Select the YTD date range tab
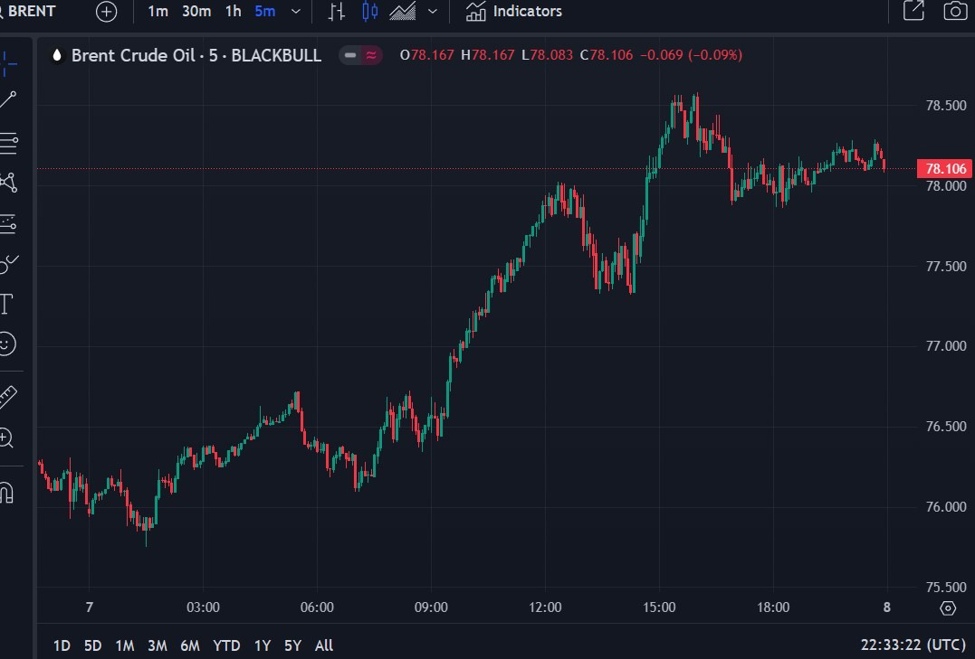The width and height of the screenshot is (975, 659). coord(227,645)
